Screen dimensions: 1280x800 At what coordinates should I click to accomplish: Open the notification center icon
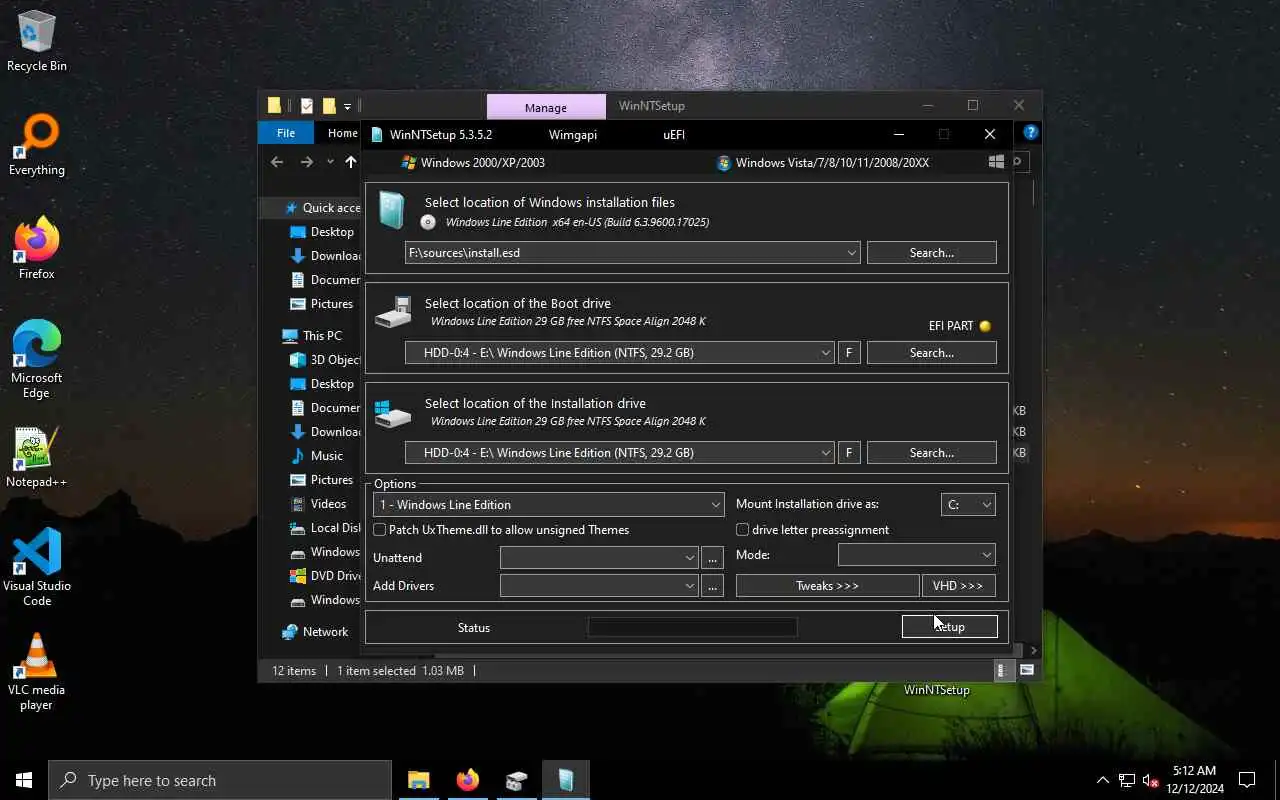tap(1247, 780)
